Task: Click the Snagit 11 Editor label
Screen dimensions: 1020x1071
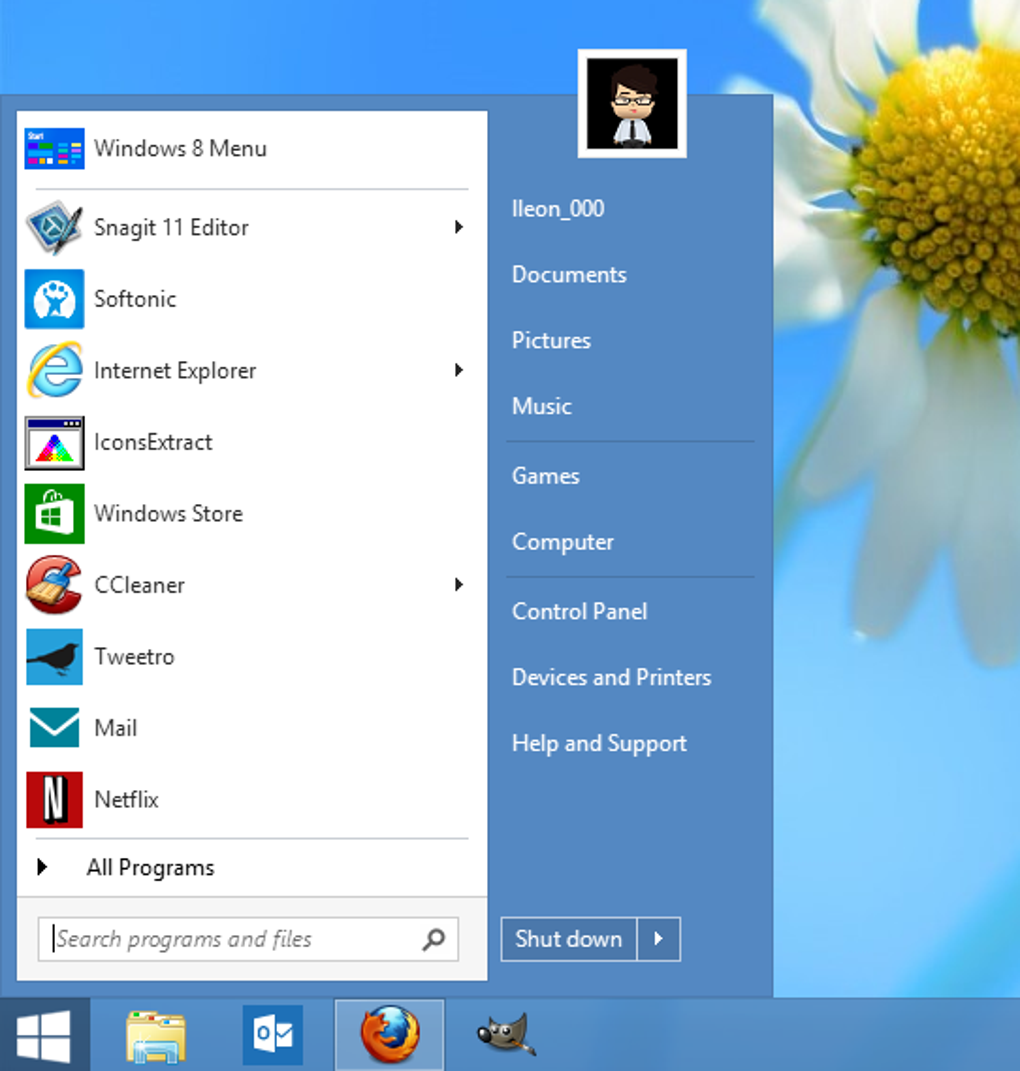Action: click(x=171, y=227)
